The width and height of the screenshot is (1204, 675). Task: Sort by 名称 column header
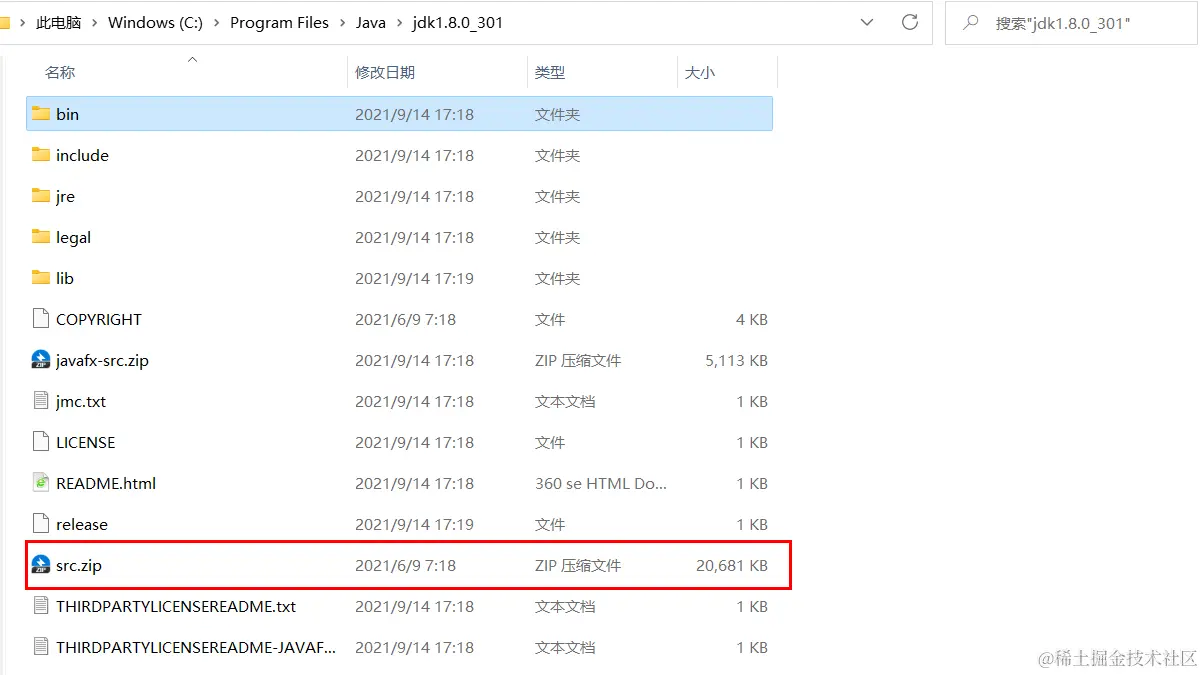60,72
